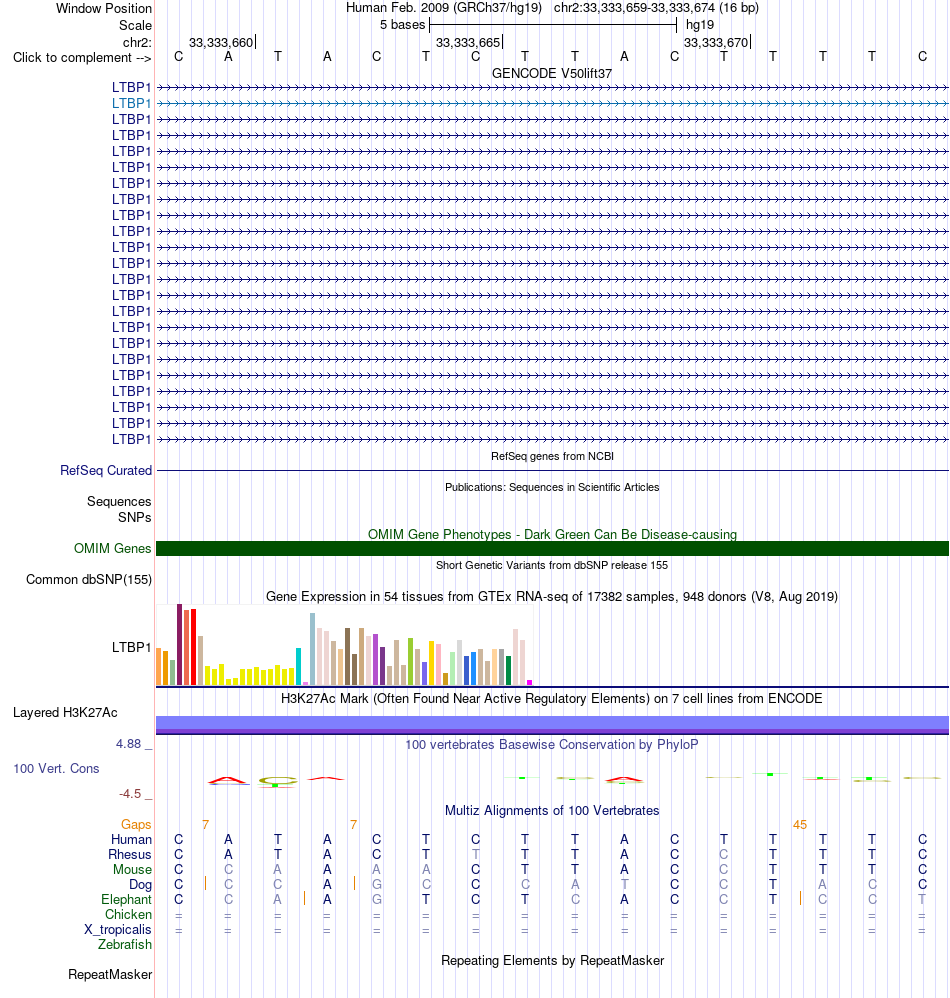
Task: Click the Window Position label
Action: click(104, 8)
